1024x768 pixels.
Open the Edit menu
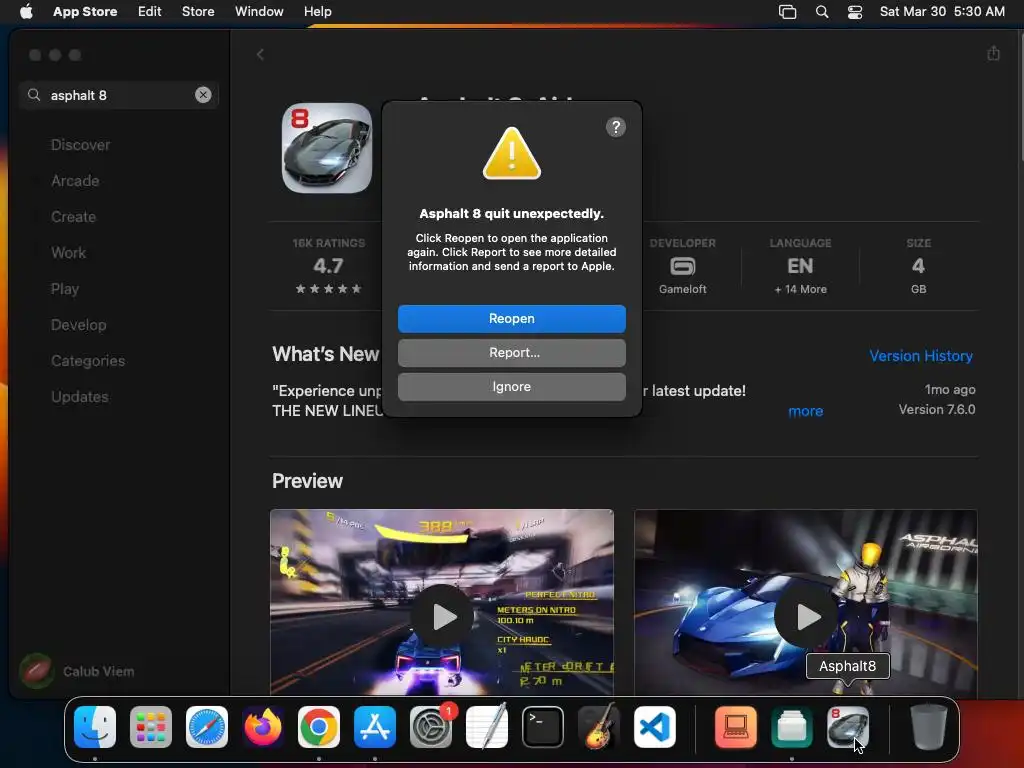[150, 11]
